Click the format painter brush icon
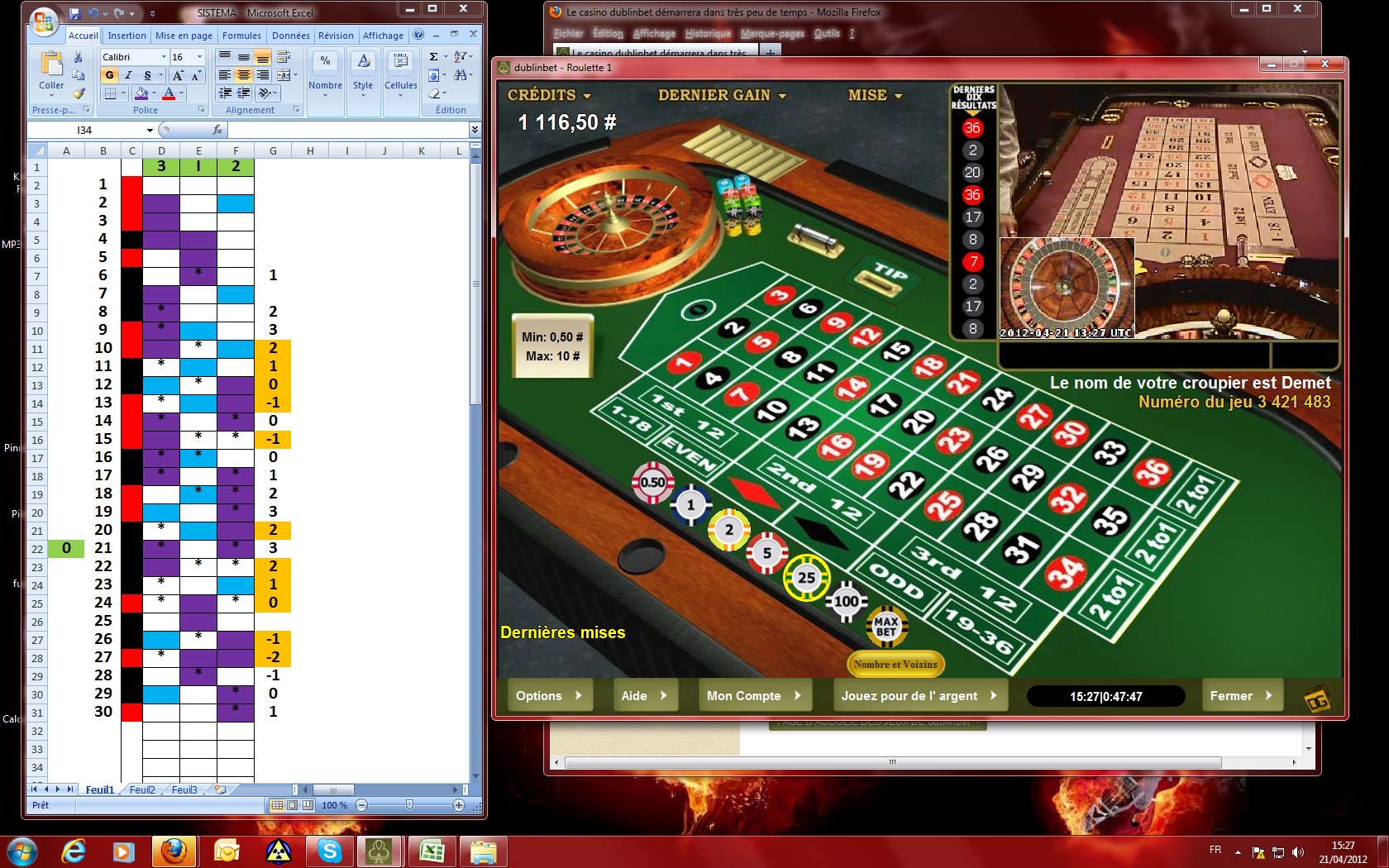The image size is (1389, 868). pos(79,93)
